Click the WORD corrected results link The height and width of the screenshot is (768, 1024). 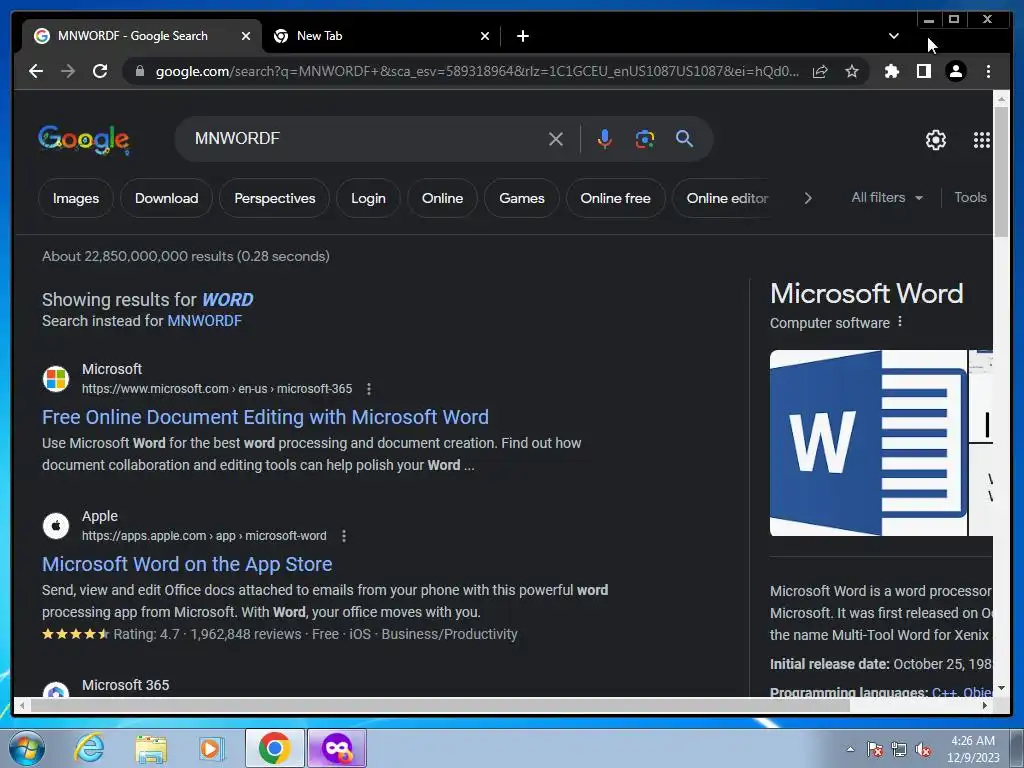tap(227, 300)
